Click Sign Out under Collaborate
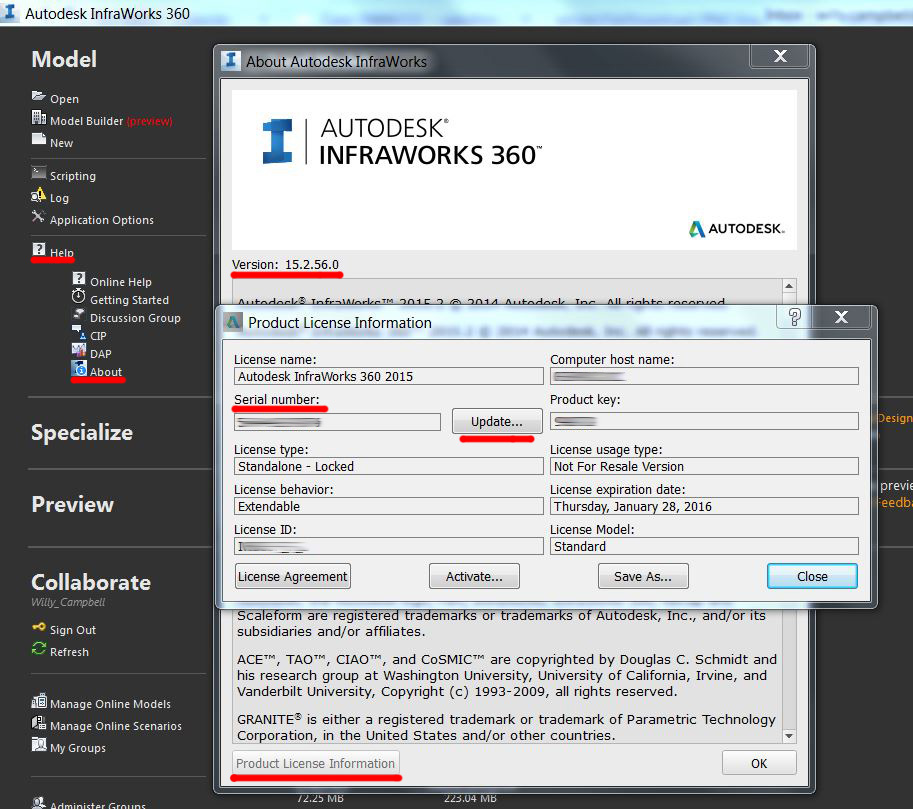The width and height of the screenshot is (913, 809). coord(73,630)
